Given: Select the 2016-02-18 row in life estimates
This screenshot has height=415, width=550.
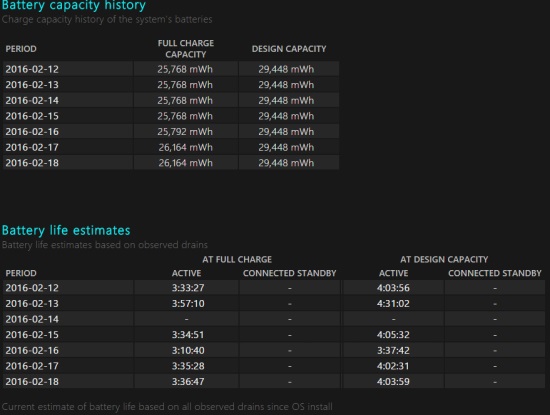Looking at the screenshot, I should 274,382.
